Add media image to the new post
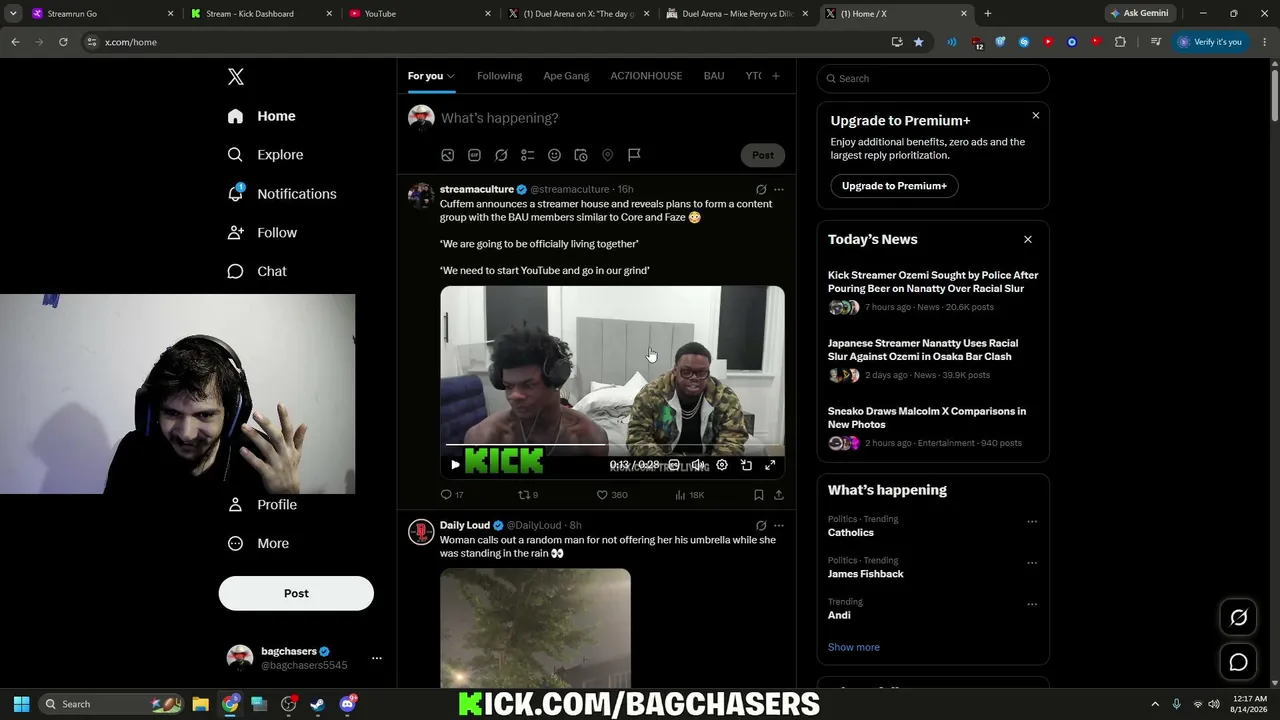This screenshot has height=720, width=1280. (448, 155)
